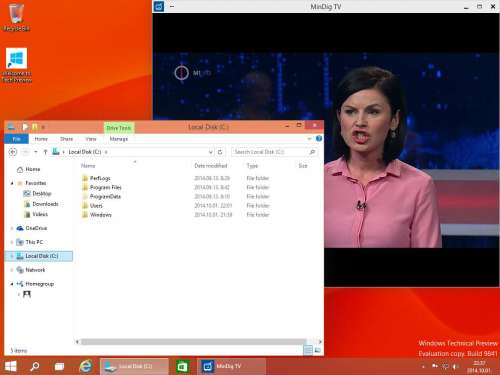Select Downloads under Favorites
Viewport: 500px width, 375px height.
(x=41, y=204)
